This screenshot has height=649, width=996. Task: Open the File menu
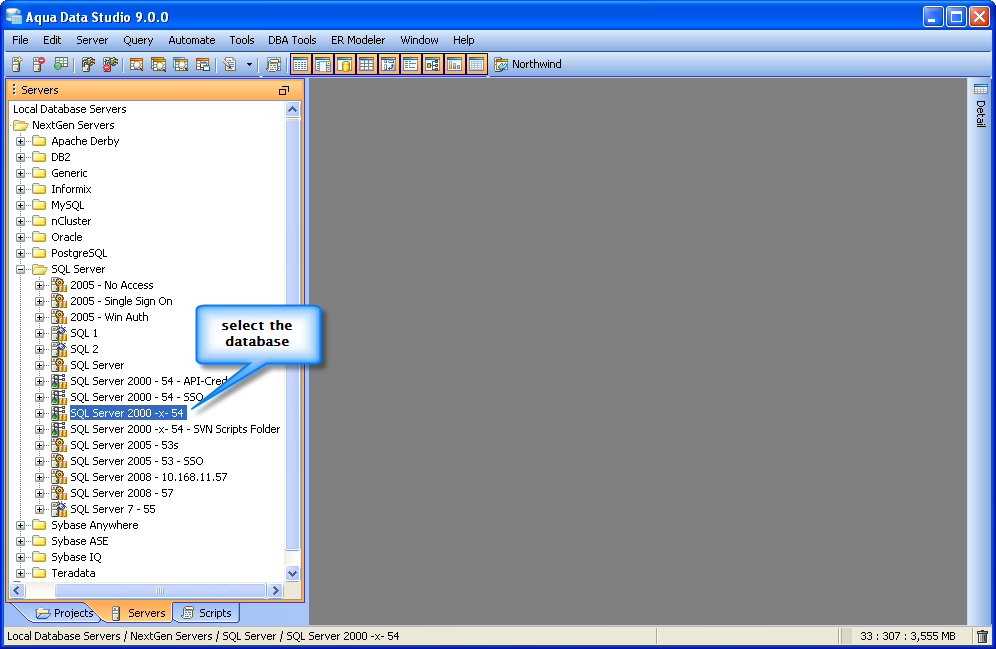point(20,40)
